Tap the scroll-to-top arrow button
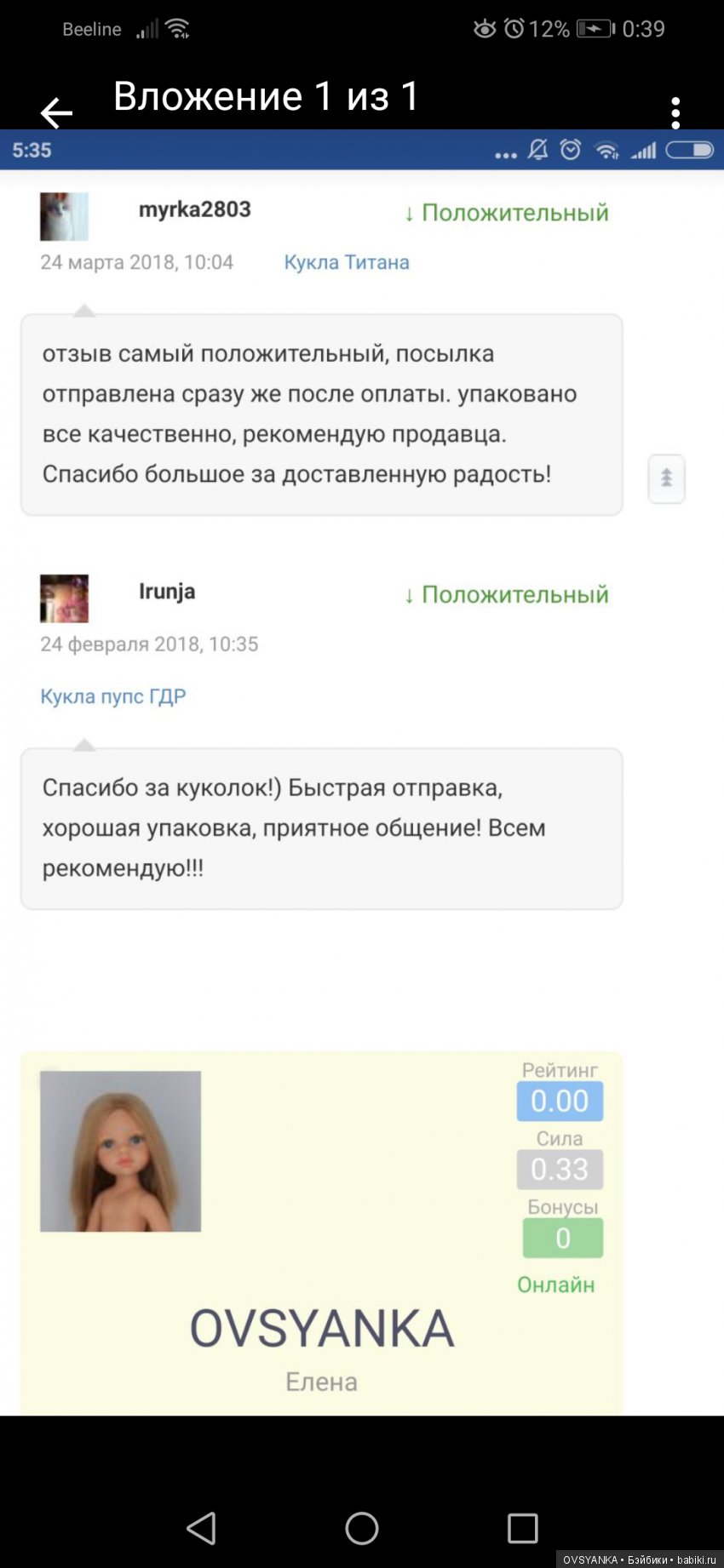Viewport: 724px width, 1568px height. [666, 478]
